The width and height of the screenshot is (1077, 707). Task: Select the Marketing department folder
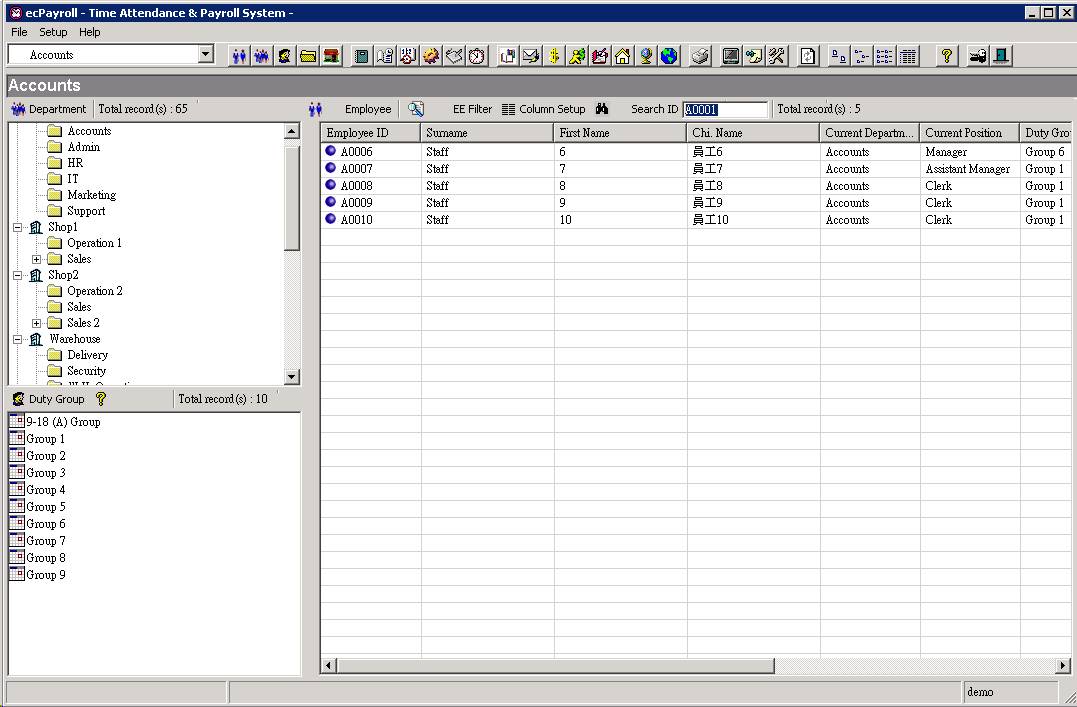tap(91, 195)
